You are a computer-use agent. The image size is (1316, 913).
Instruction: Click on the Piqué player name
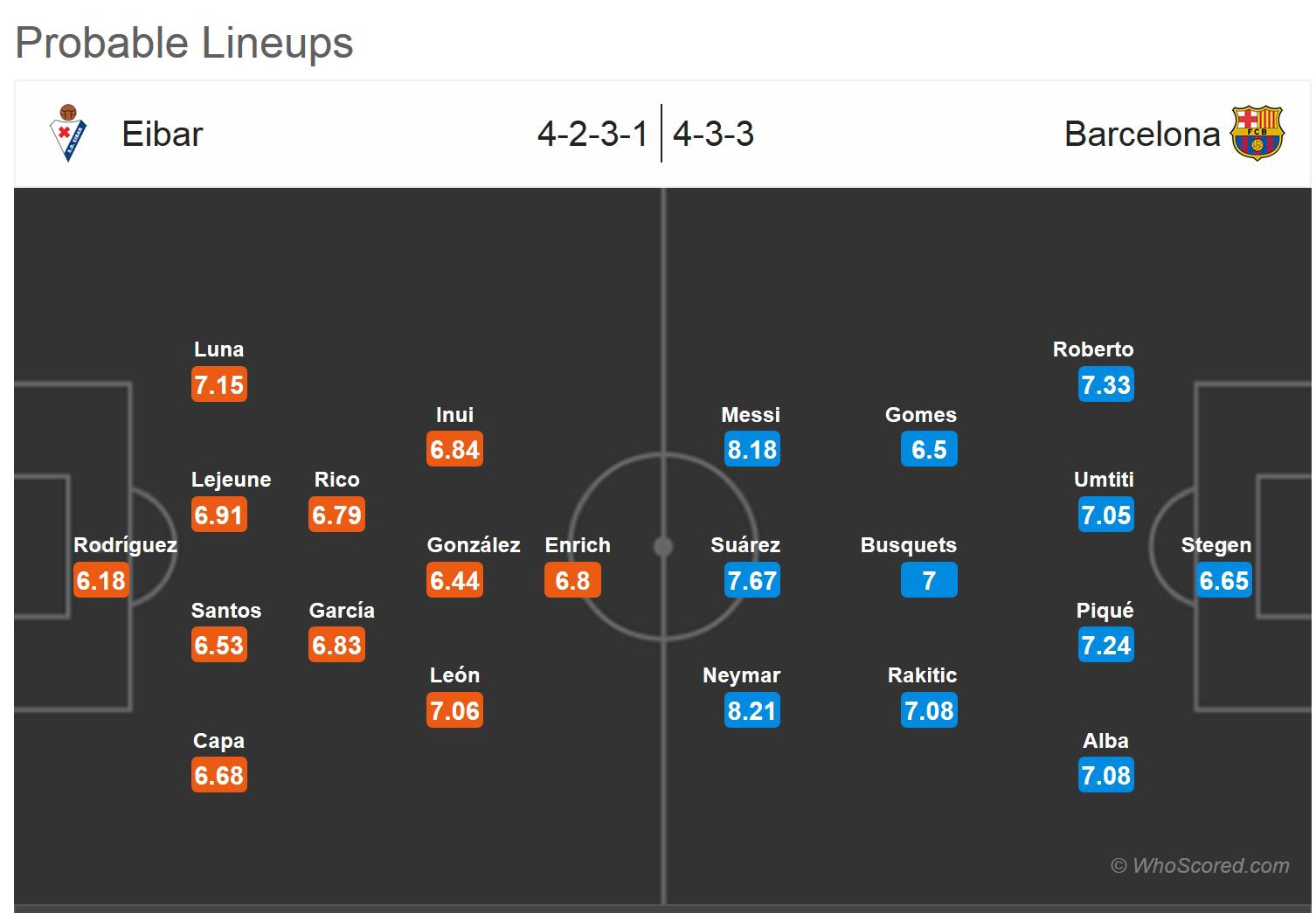(1105, 611)
